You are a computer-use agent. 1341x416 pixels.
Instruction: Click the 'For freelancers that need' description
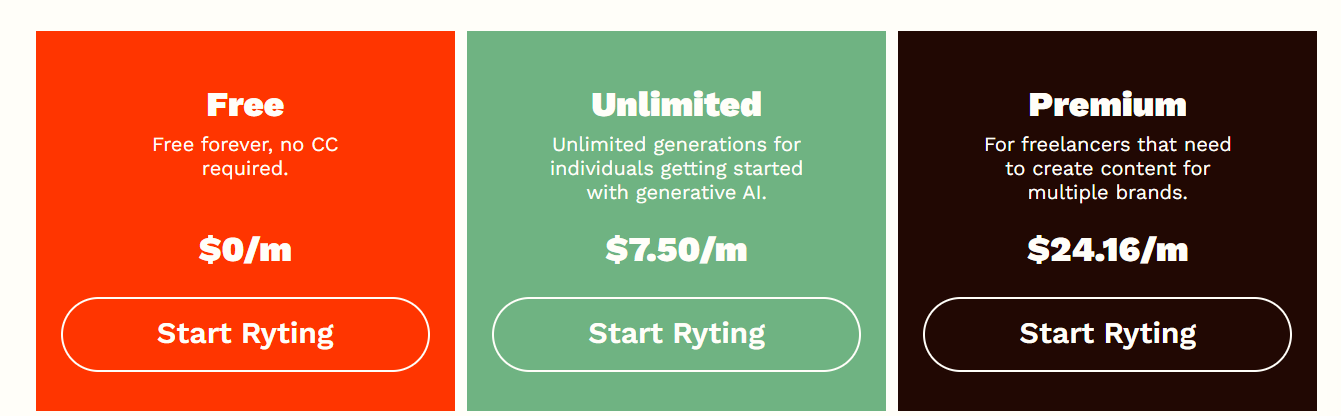[x=1107, y=169]
